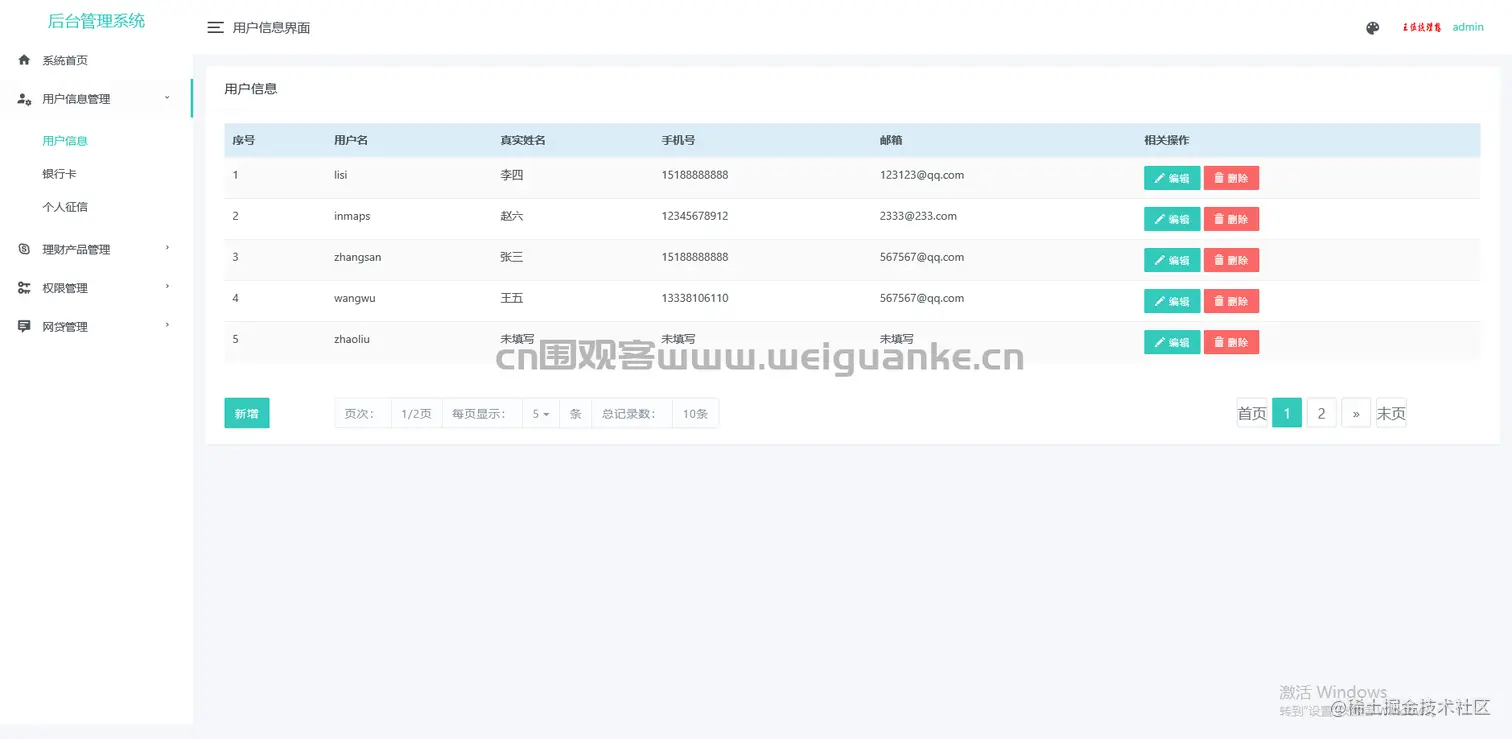The height and width of the screenshot is (739, 1512).
Task: Edit the inmaps user row
Action: 1172,219
